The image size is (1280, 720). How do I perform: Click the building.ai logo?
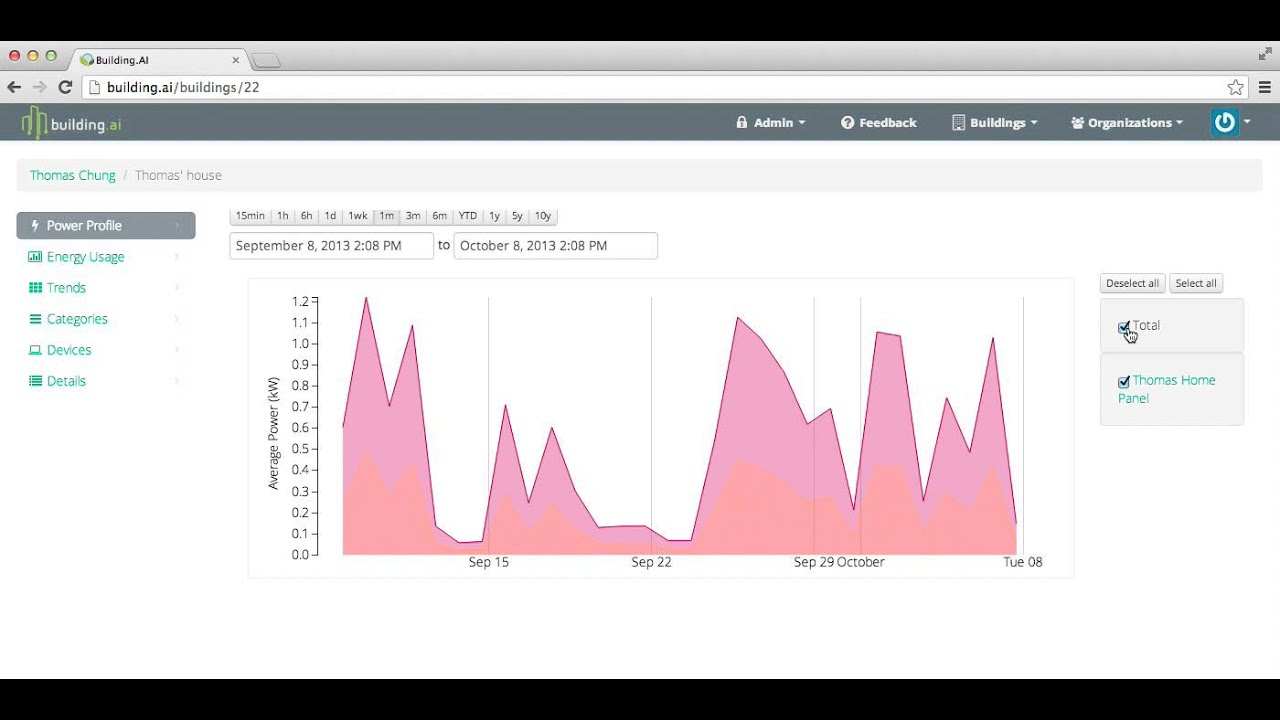(72, 123)
